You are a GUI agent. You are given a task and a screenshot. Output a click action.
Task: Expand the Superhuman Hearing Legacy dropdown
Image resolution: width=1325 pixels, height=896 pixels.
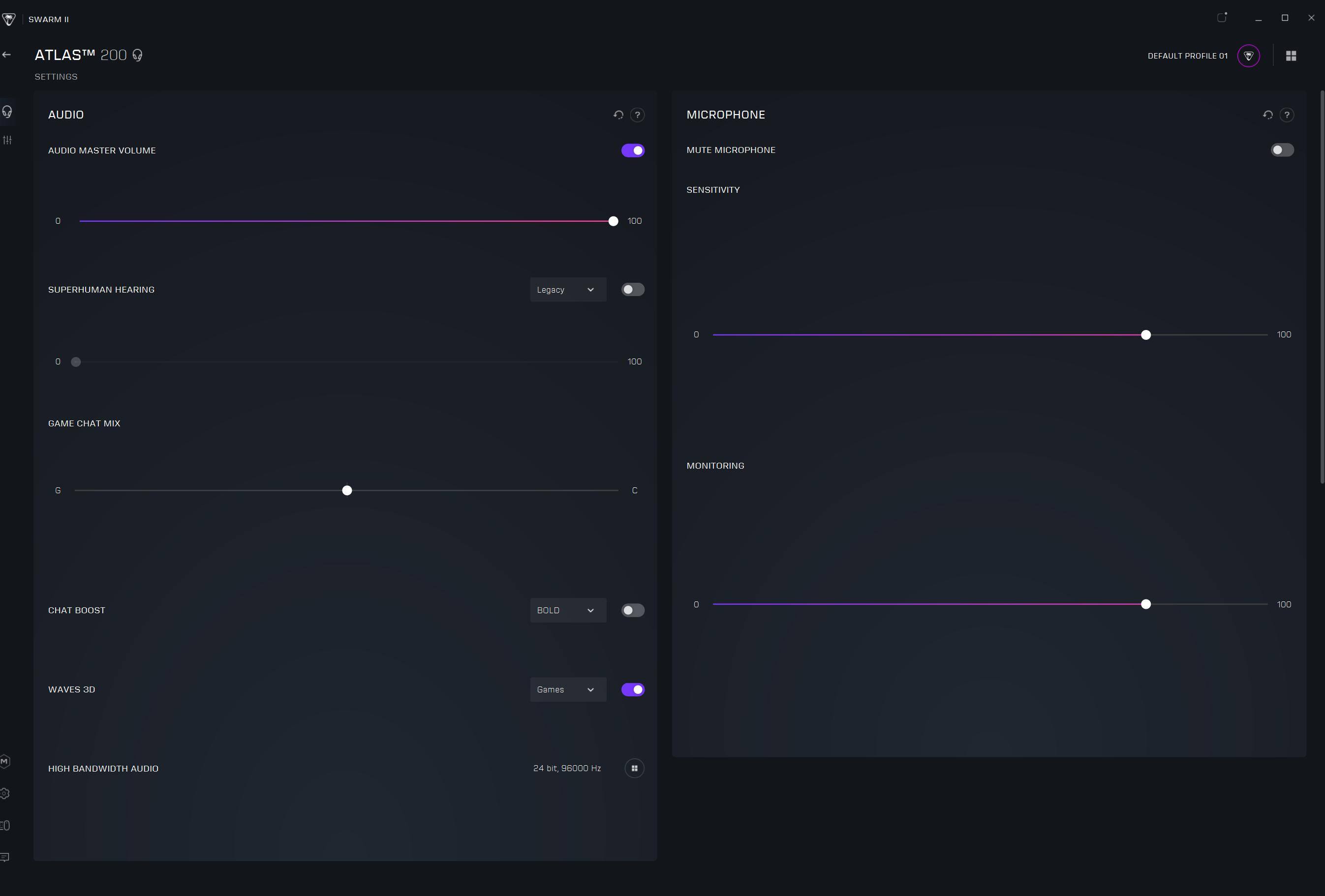(567, 290)
